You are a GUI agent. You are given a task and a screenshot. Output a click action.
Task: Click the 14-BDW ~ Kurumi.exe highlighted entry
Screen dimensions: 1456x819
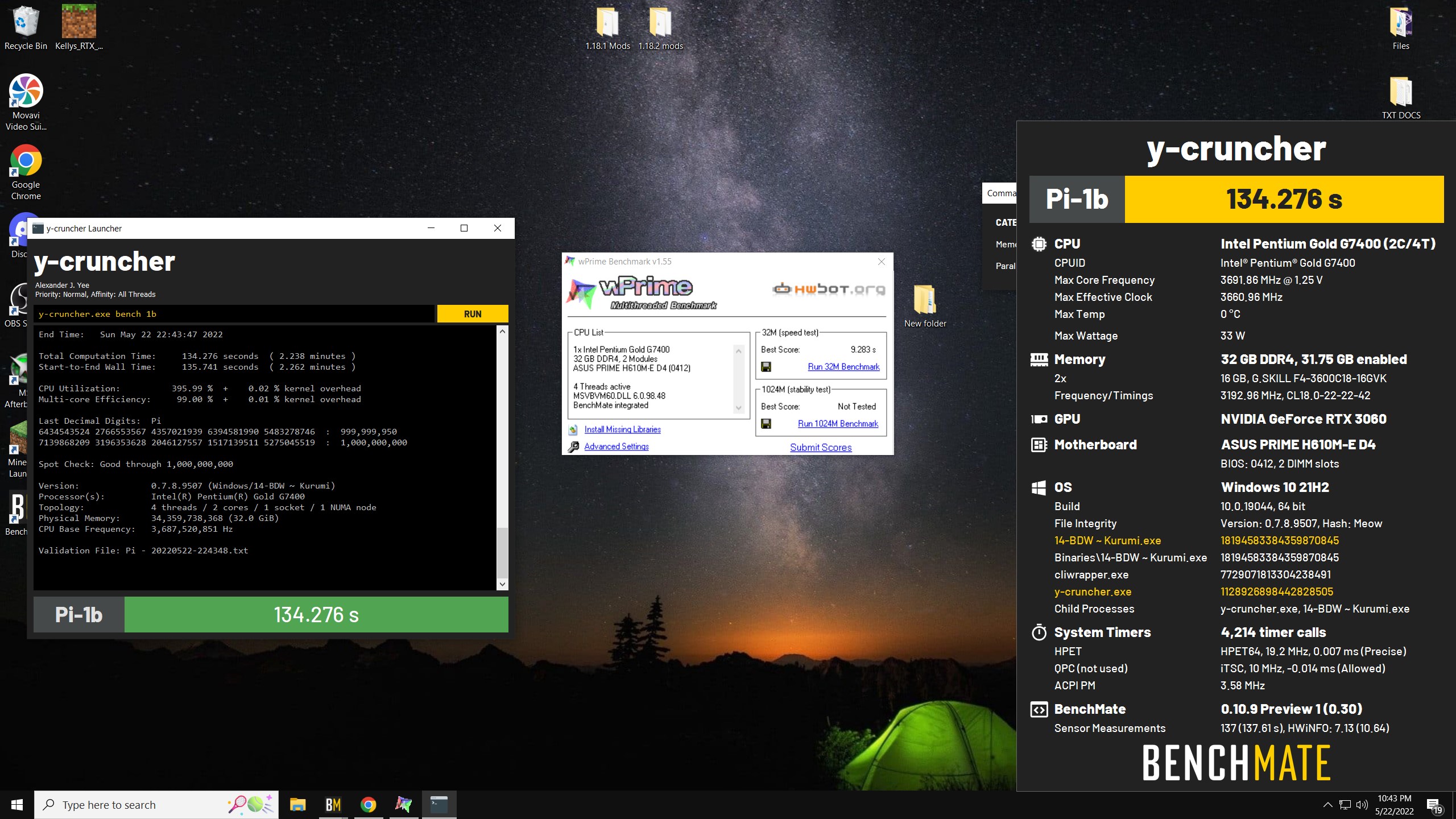(x=1107, y=541)
